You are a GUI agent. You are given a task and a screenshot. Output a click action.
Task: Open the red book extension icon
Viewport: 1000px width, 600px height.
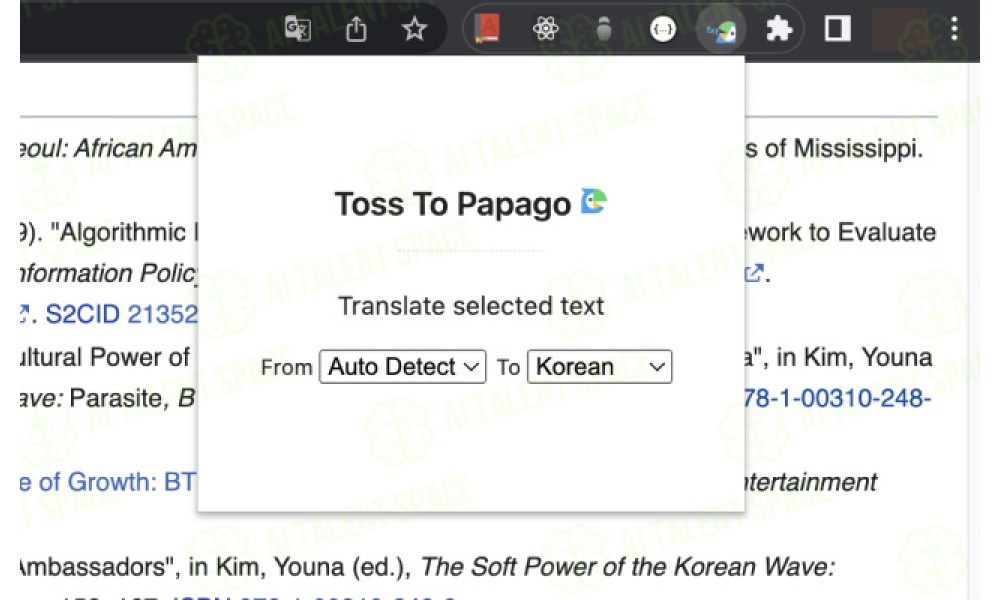click(x=487, y=29)
